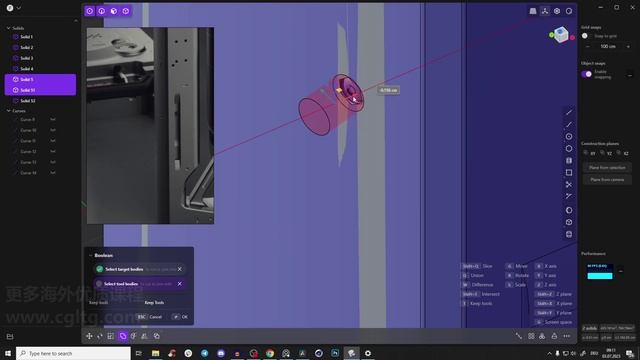Toggle Enable snapping switch

coord(587,74)
